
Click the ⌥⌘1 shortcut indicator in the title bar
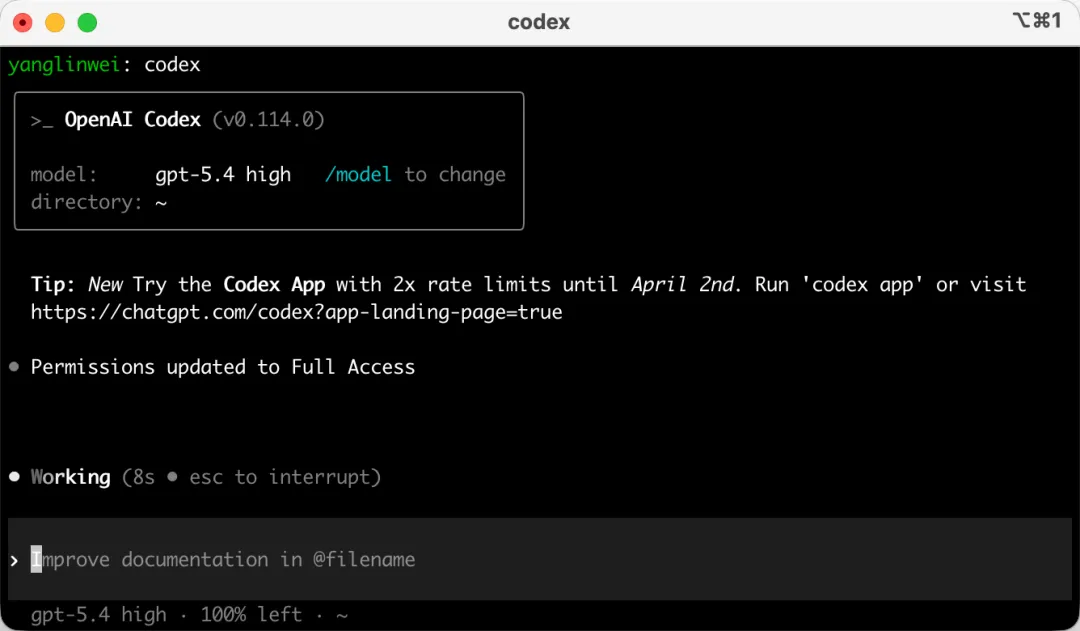pos(1036,21)
